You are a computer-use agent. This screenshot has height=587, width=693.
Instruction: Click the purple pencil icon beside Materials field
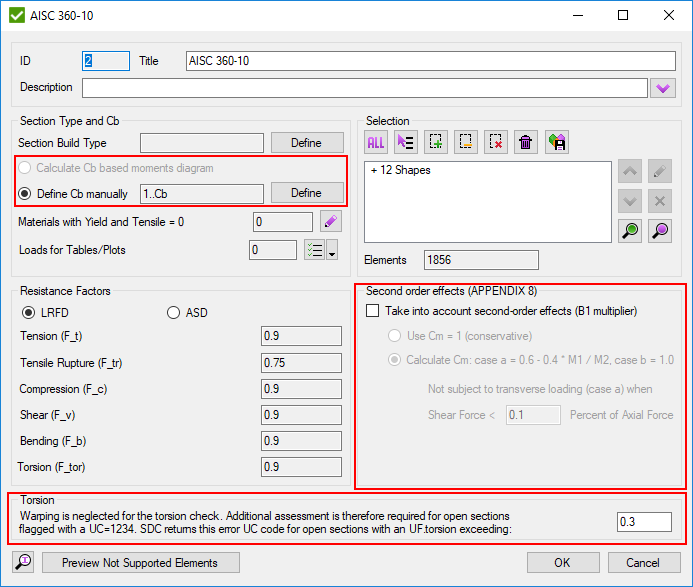tap(331, 221)
